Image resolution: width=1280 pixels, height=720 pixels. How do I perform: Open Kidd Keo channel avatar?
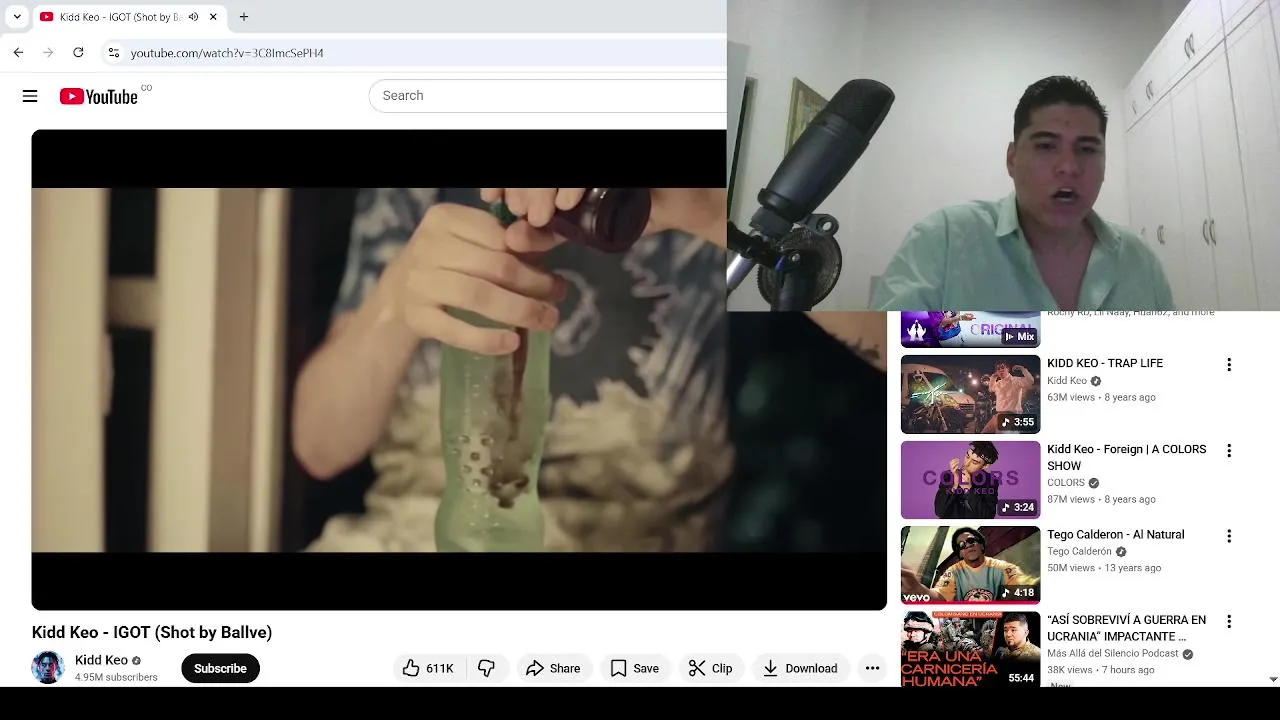tap(48, 667)
